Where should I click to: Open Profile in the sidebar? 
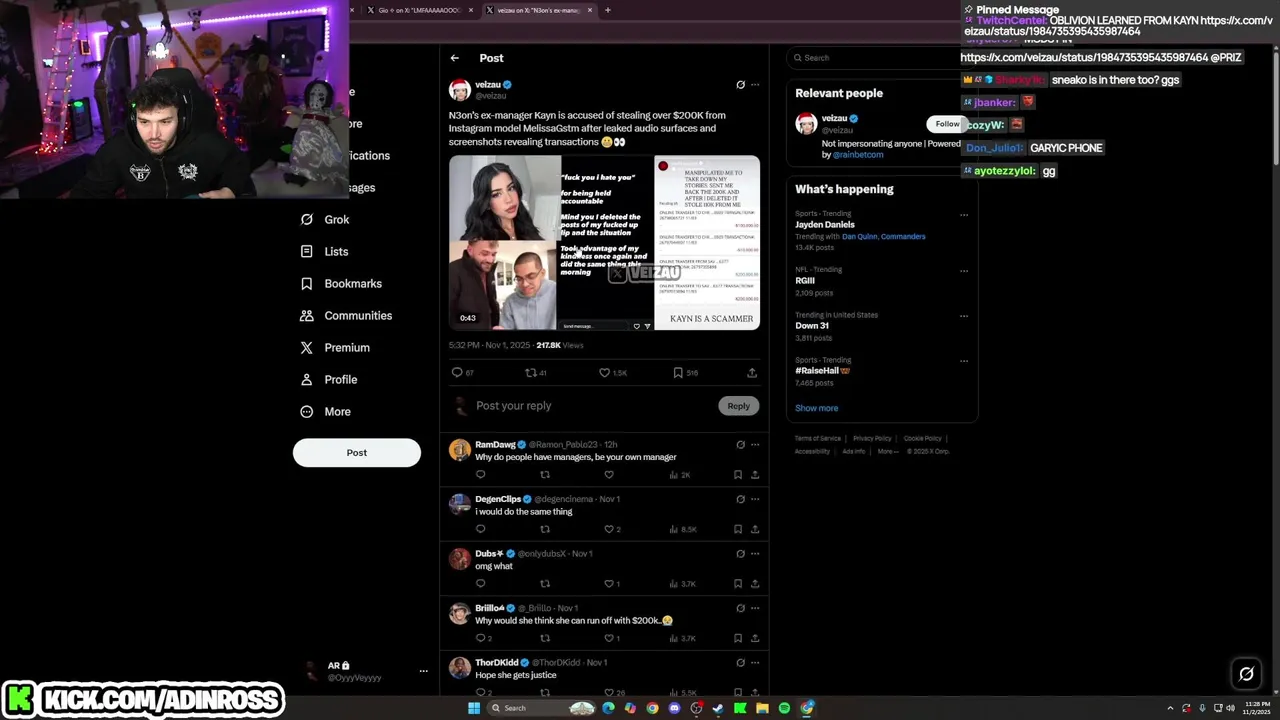pyautogui.click(x=329, y=380)
